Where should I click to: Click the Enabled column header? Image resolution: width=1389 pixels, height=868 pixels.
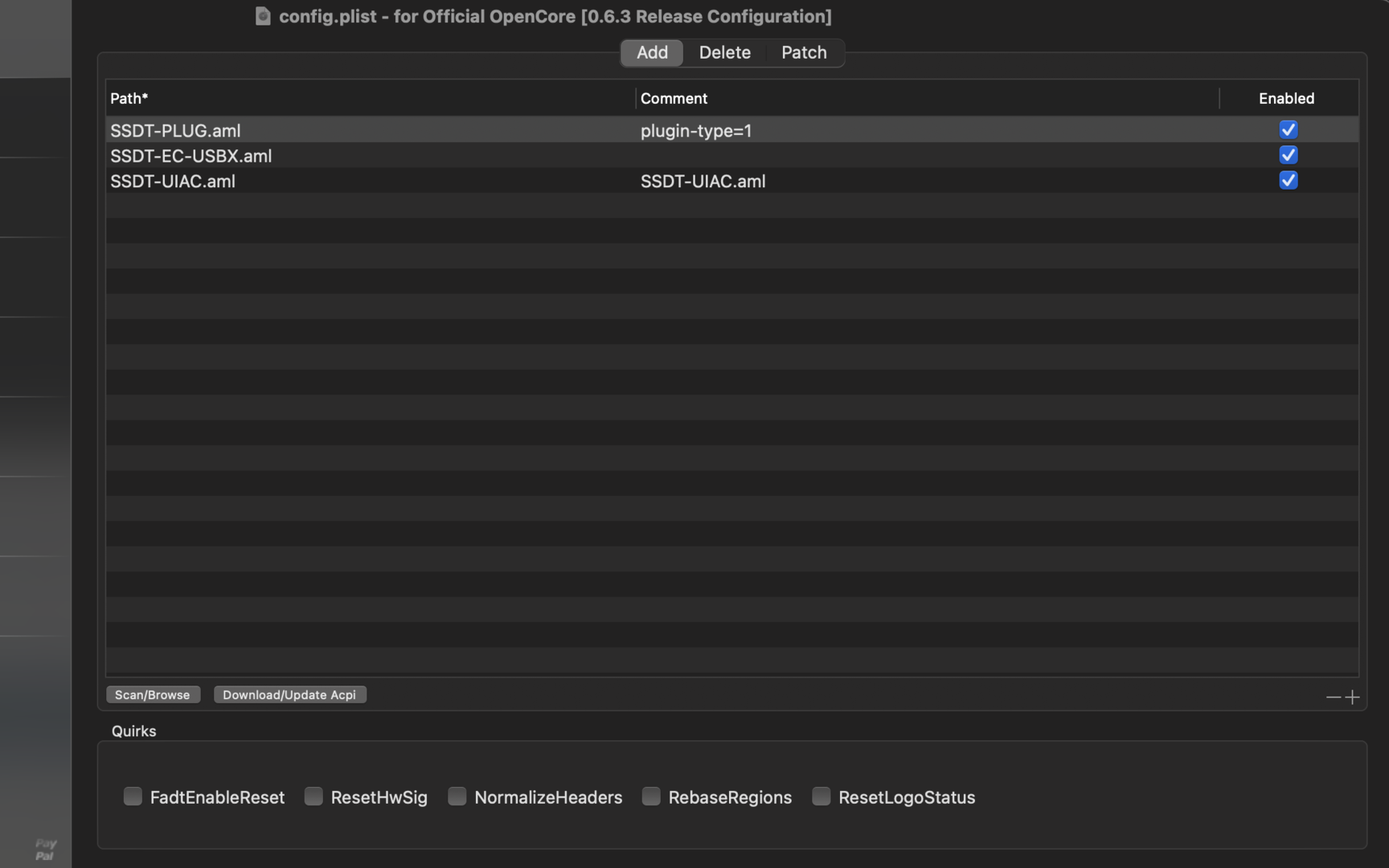click(1287, 98)
